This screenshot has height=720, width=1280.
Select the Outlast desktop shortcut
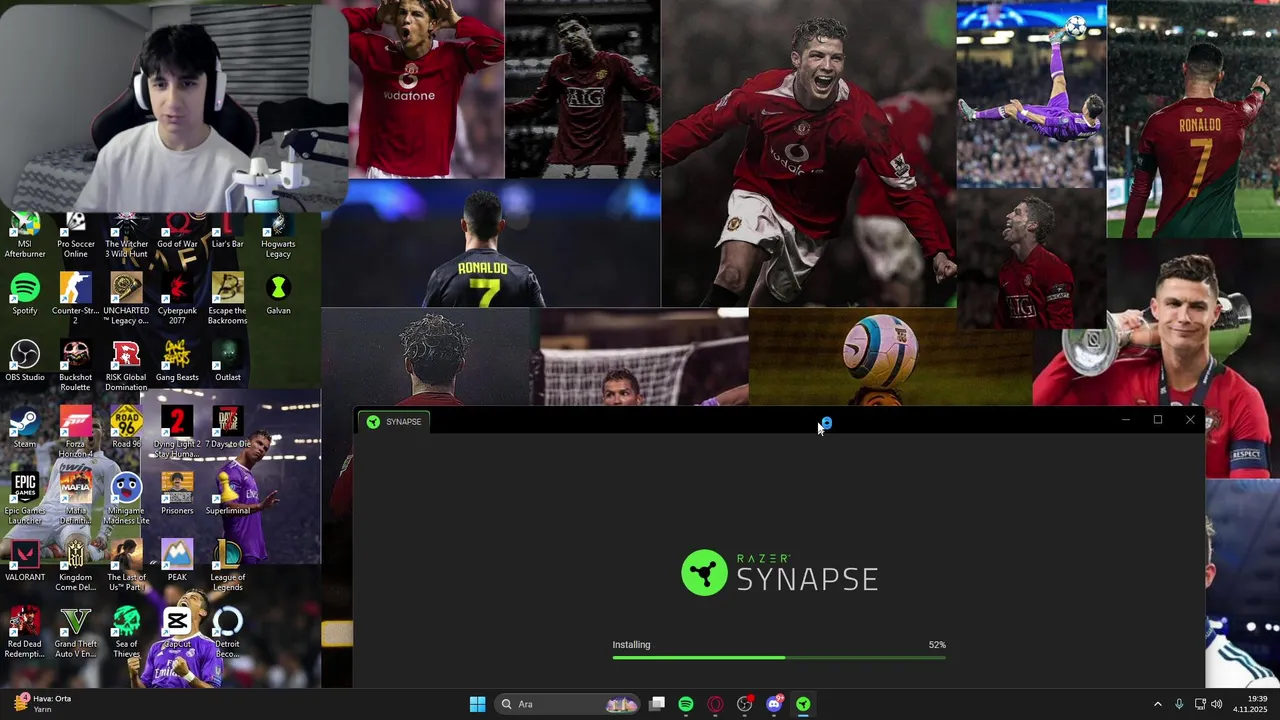[227, 362]
